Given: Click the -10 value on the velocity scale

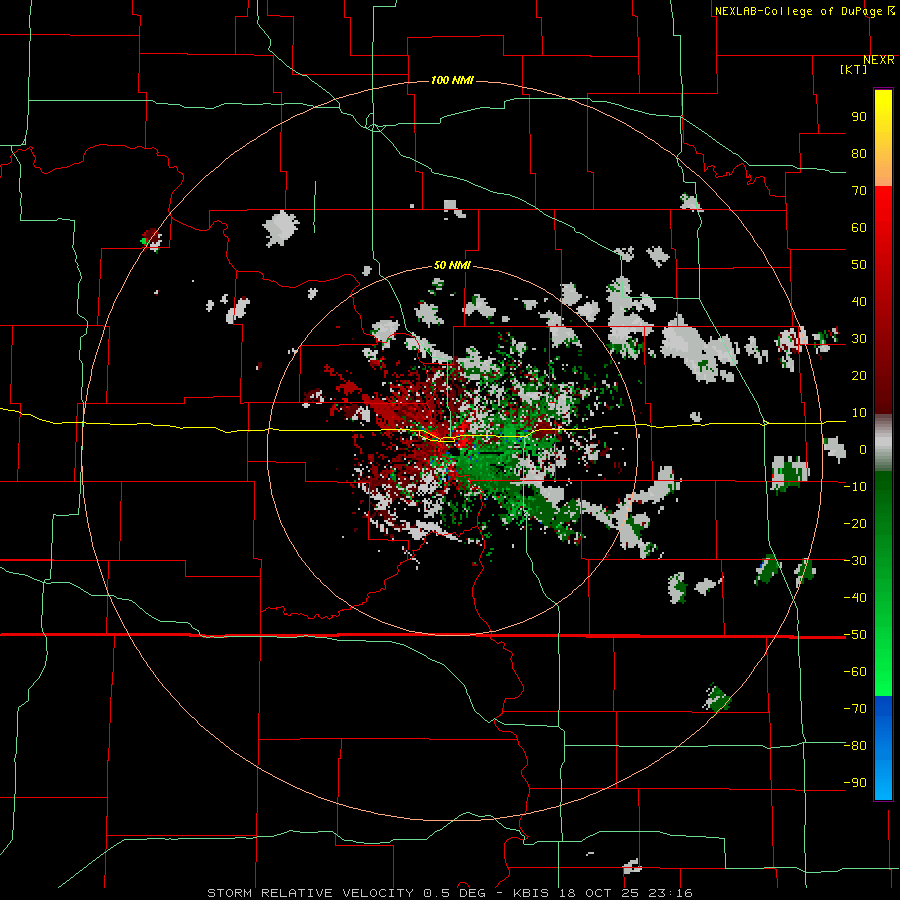Looking at the screenshot, I should pyautogui.click(x=855, y=487).
